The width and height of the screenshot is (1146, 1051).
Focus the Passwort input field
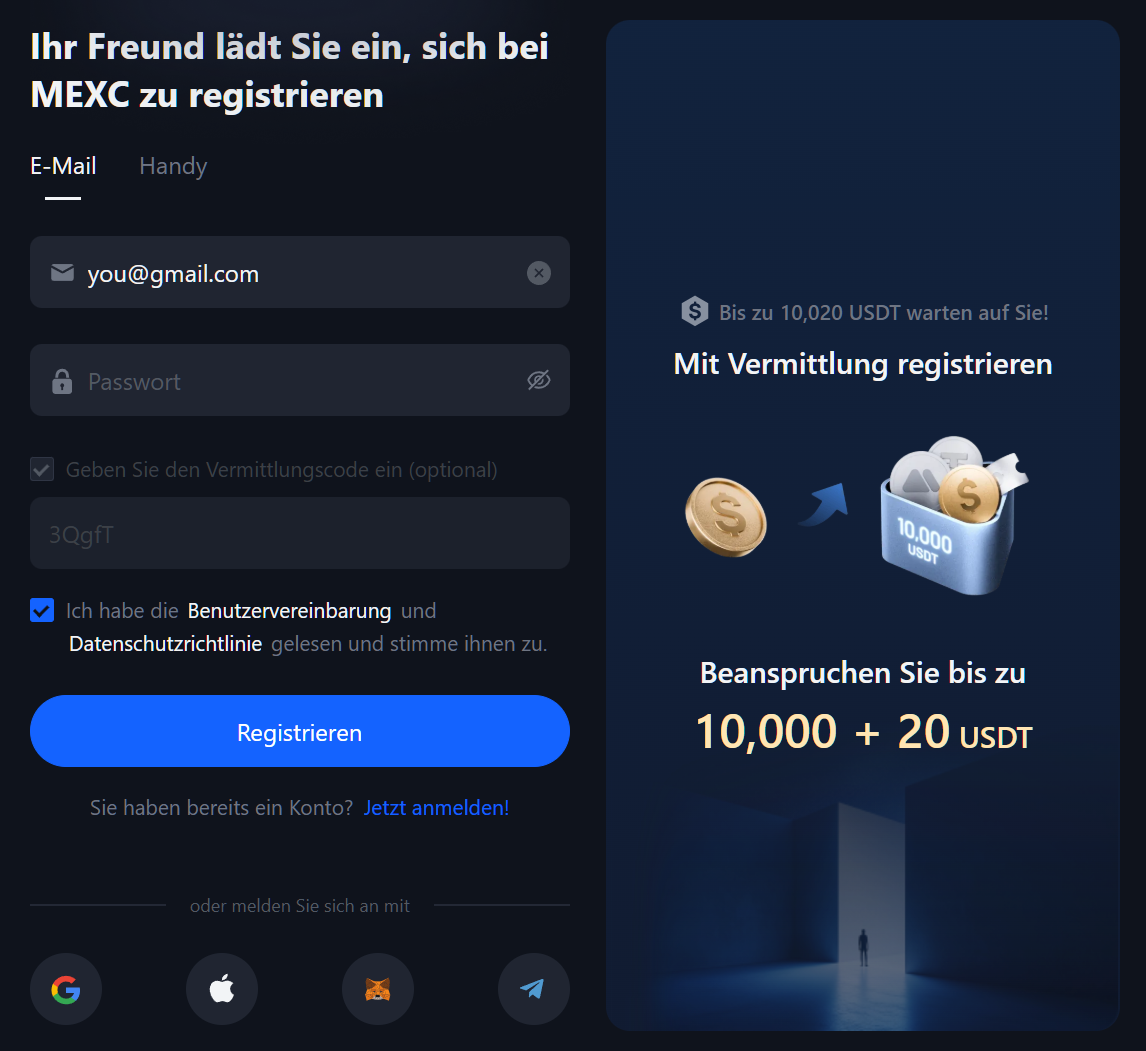click(x=300, y=380)
